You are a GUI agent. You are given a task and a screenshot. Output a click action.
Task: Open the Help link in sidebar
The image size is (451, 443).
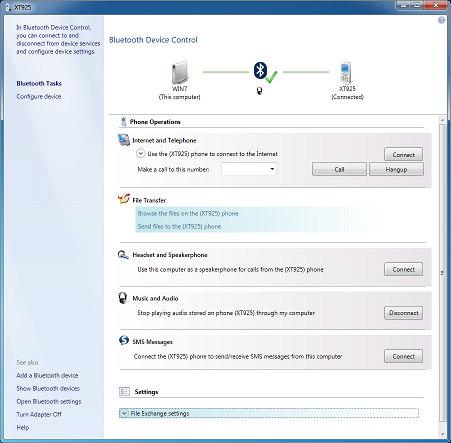point(23,427)
